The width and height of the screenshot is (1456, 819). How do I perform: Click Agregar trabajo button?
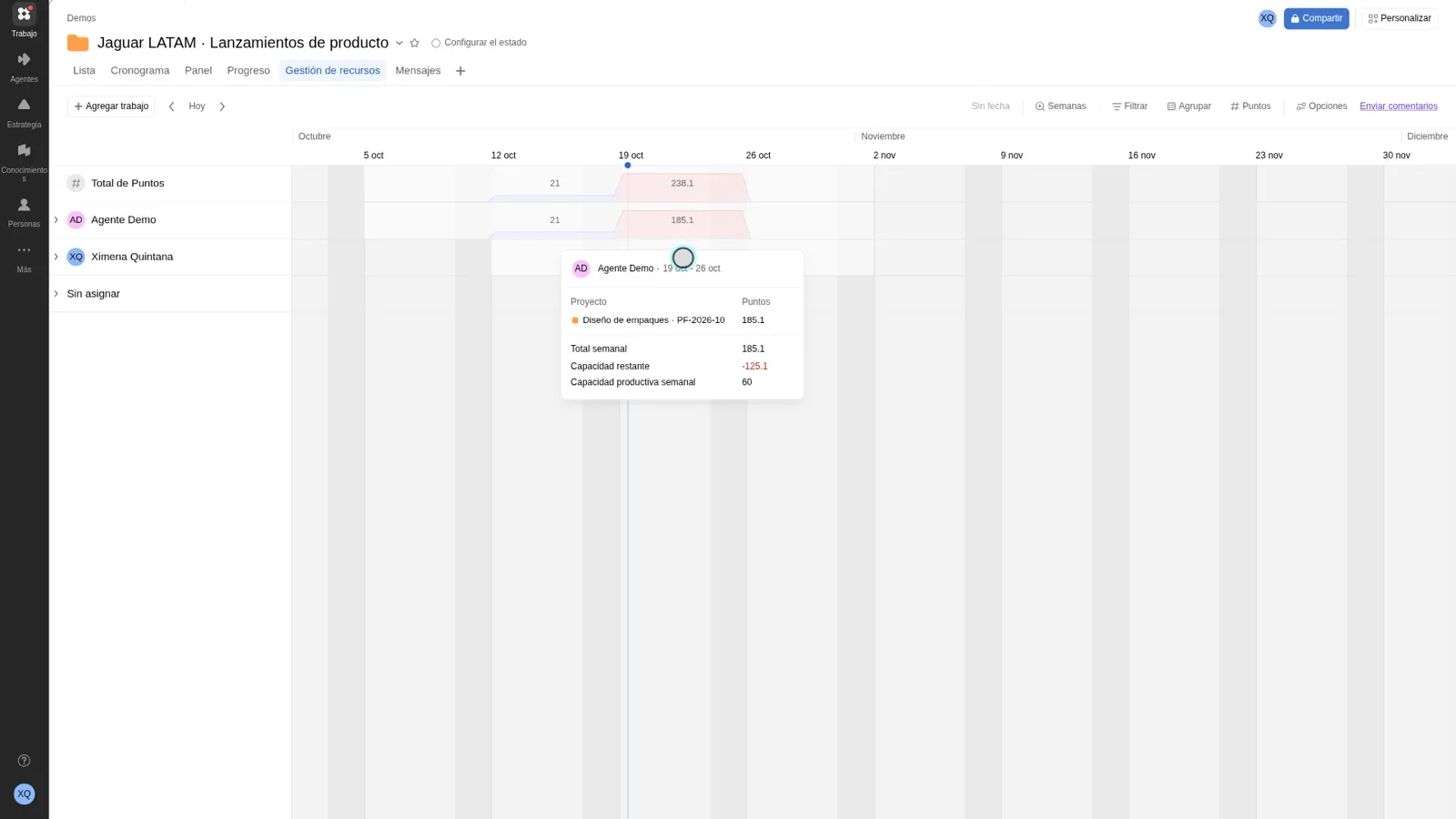(x=111, y=106)
